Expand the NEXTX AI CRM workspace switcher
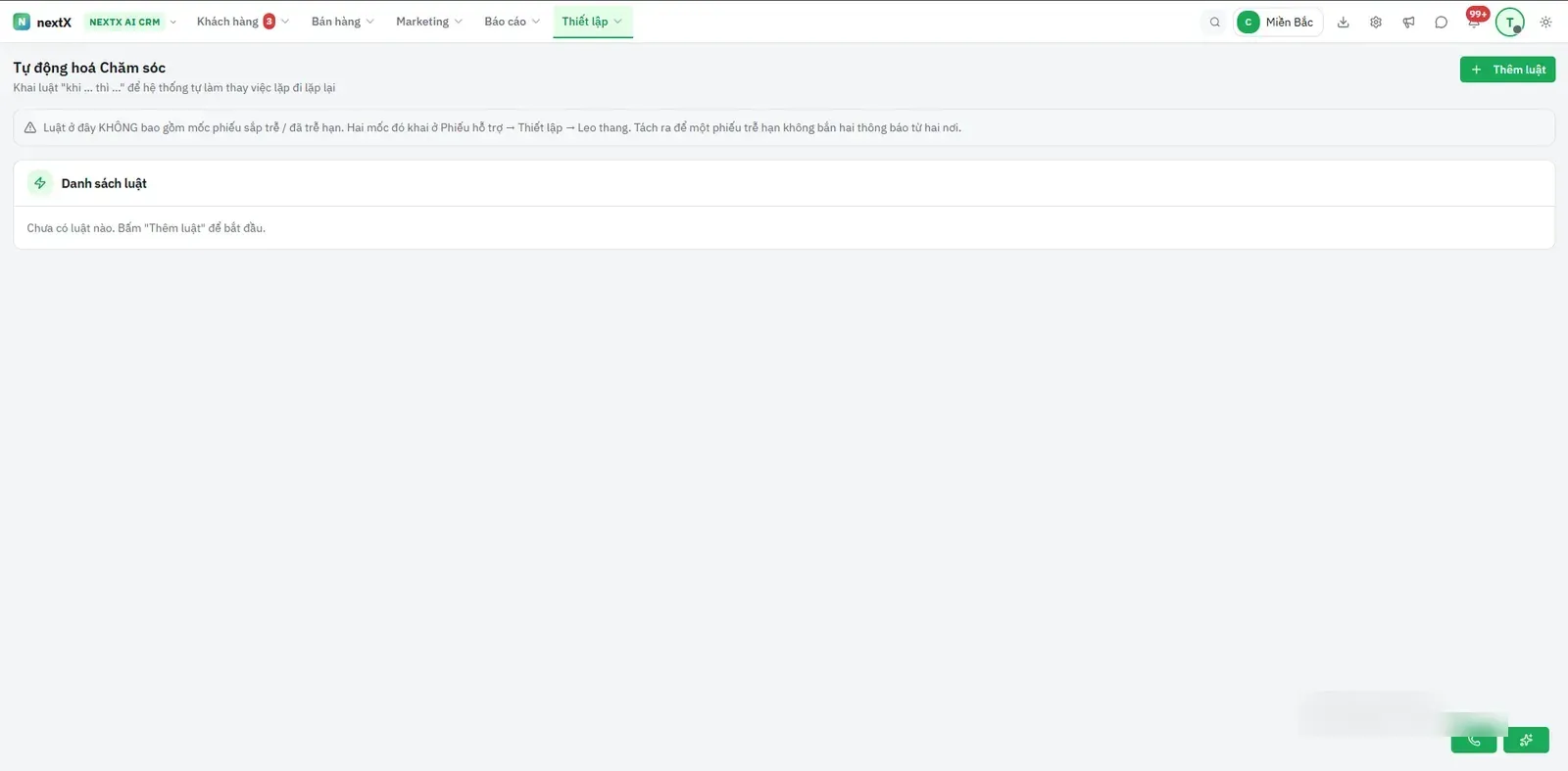Screen dimensions: 1568x771 coord(132,22)
